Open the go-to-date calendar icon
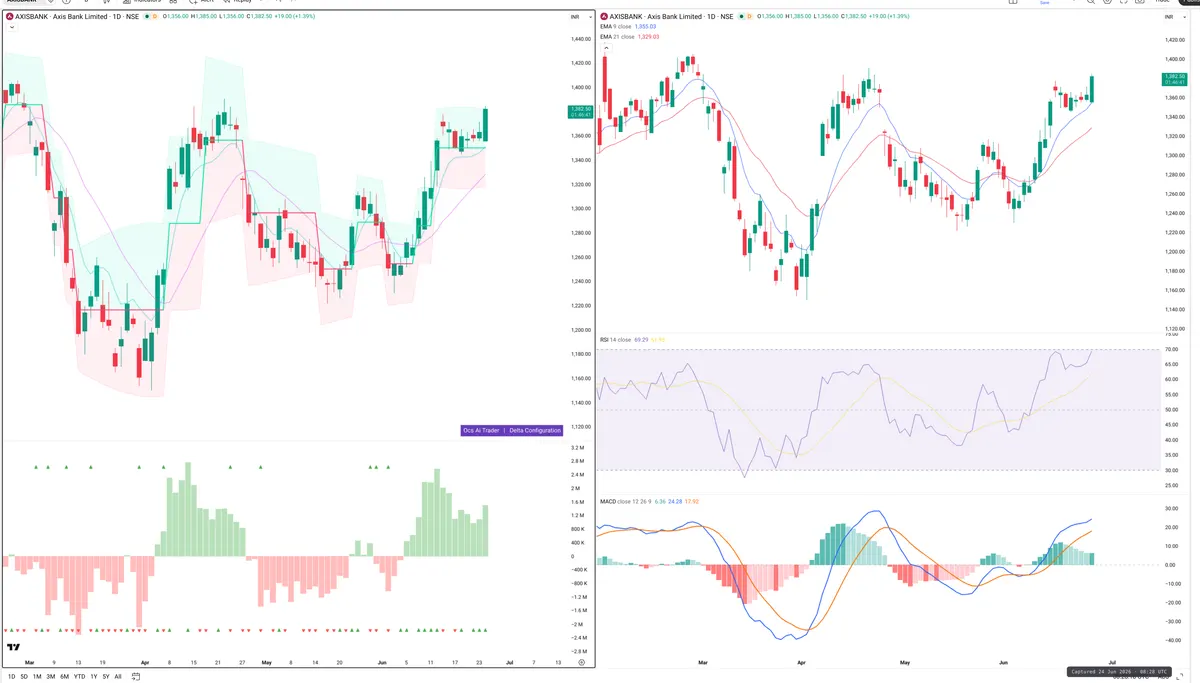This screenshot has height=683, width=1200. pyautogui.click(x=134, y=676)
